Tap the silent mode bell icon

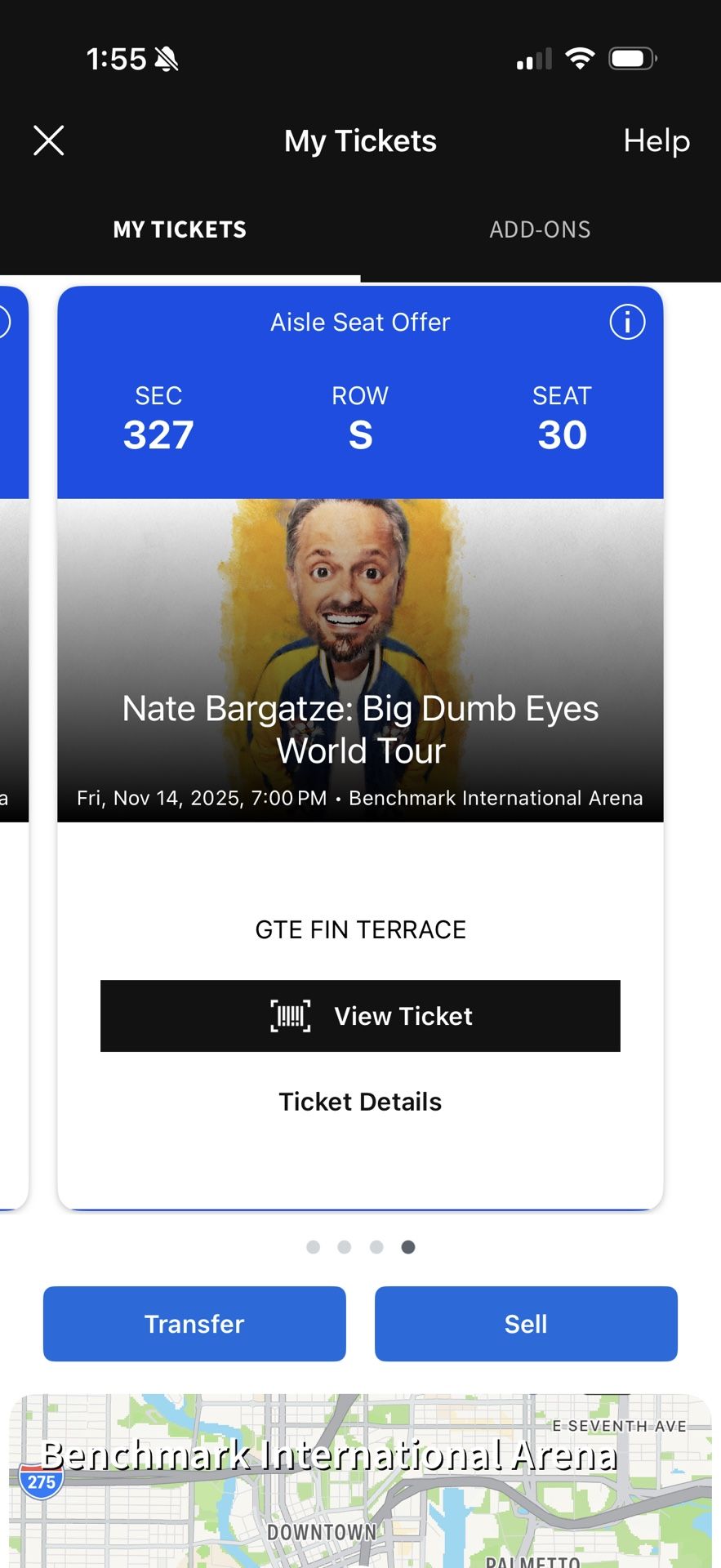click(167, 59)
